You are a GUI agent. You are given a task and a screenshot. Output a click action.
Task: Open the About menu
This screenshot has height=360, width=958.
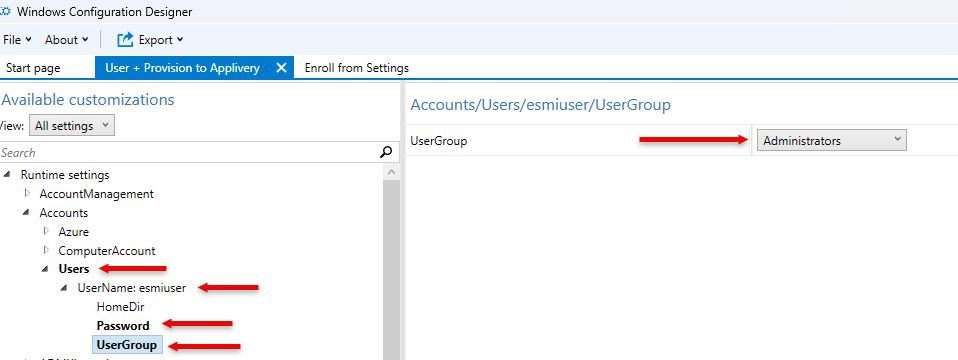click(67, 40)
